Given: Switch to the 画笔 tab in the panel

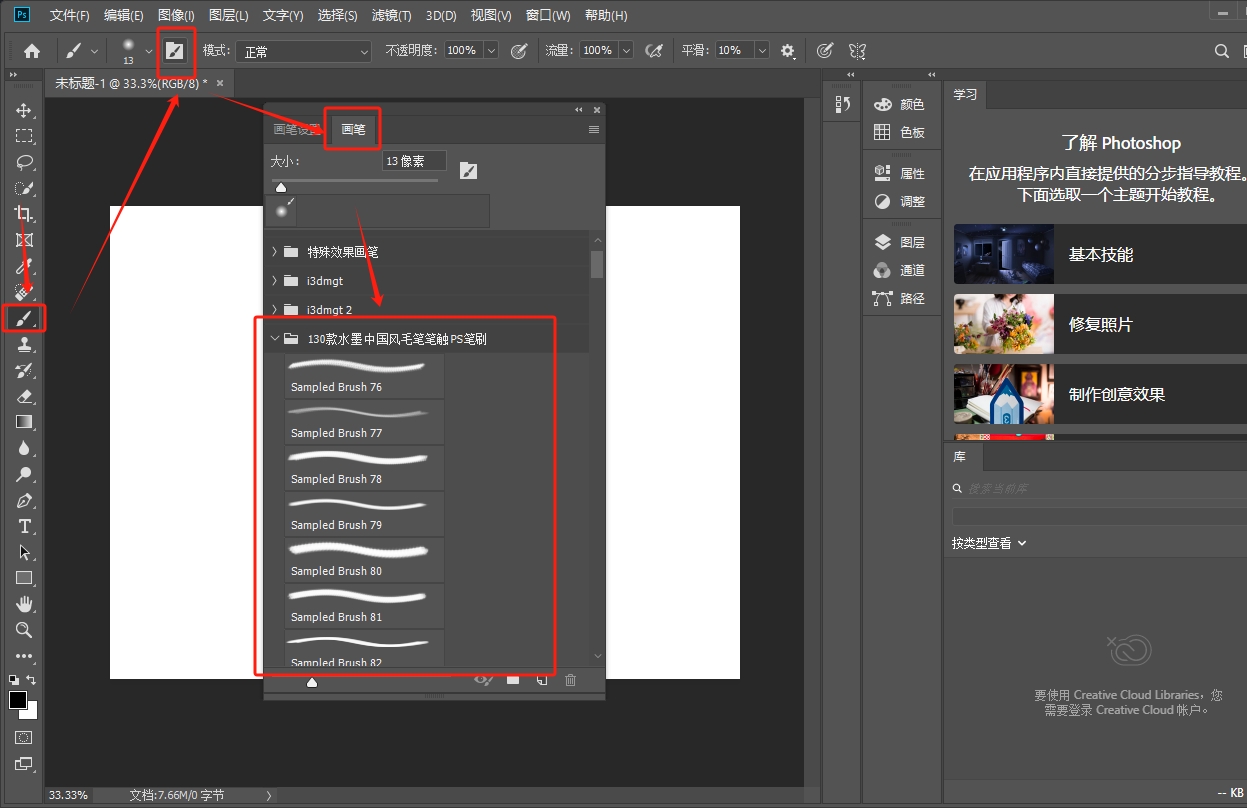Looking at the screenshot, I should tap(352, 129).
